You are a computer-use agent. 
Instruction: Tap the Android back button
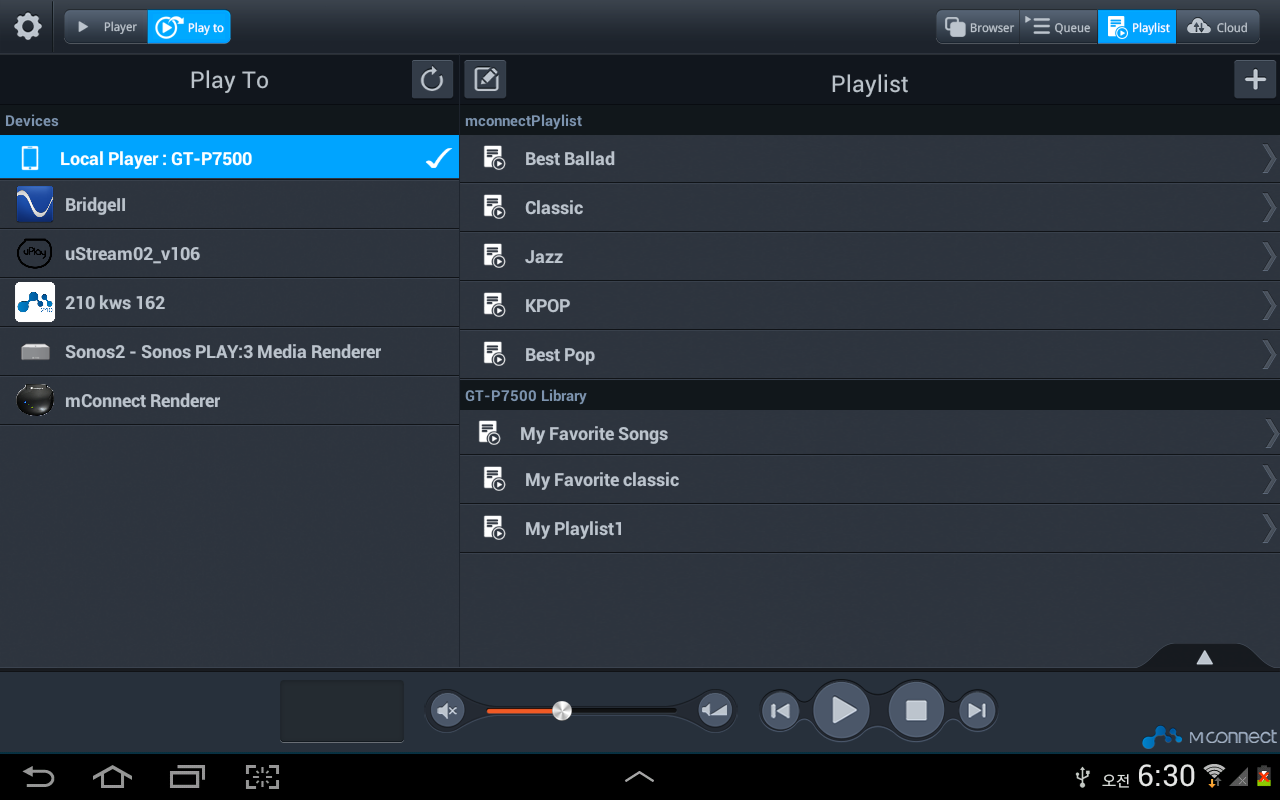pyautogui.click(x=39, y=777)
